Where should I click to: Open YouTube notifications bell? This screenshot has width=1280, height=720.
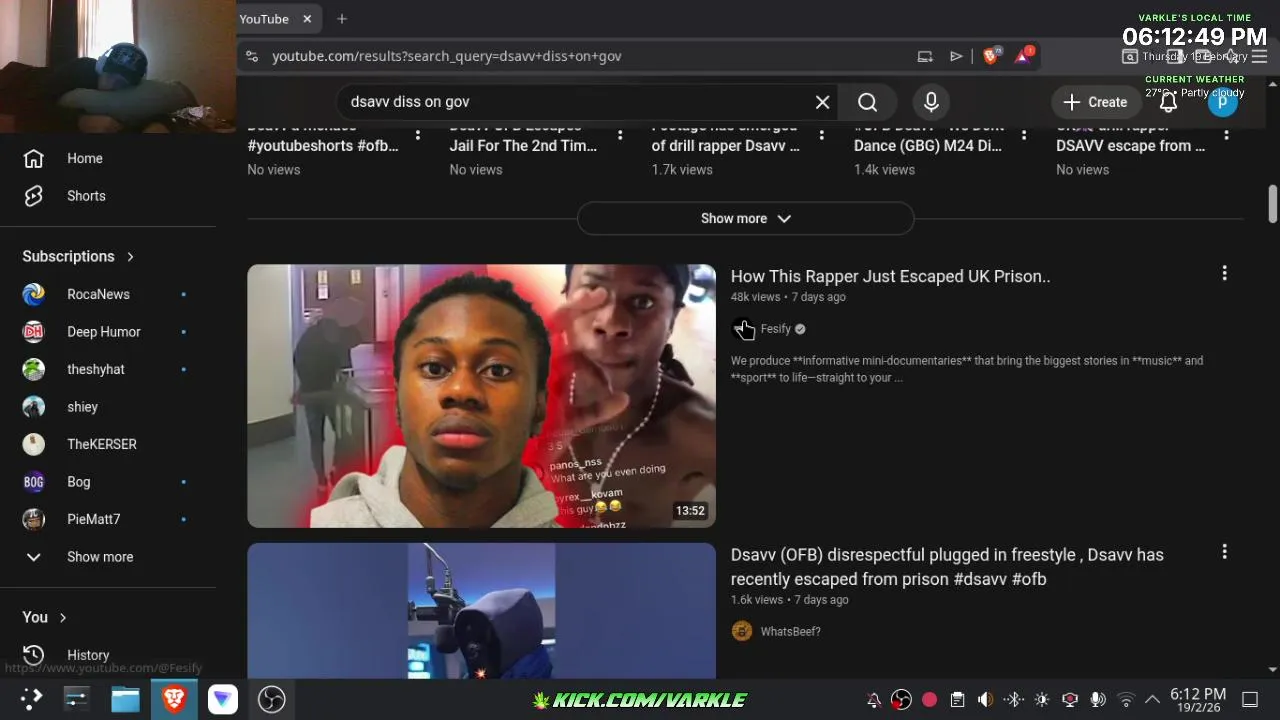click(x=1168, y=102)
